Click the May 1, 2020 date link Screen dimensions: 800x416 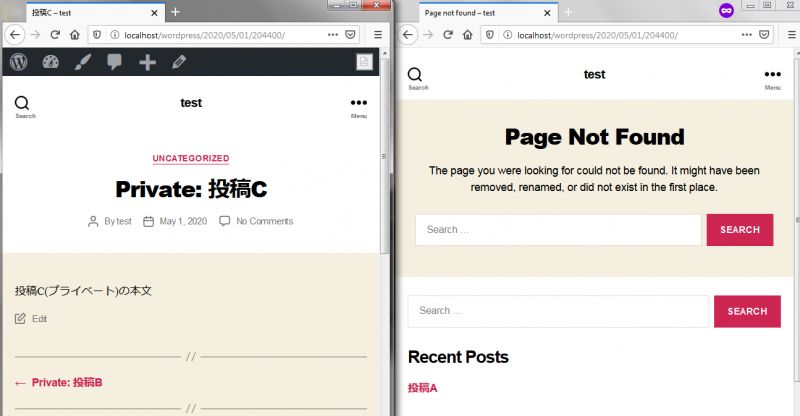tap(183, 221)
